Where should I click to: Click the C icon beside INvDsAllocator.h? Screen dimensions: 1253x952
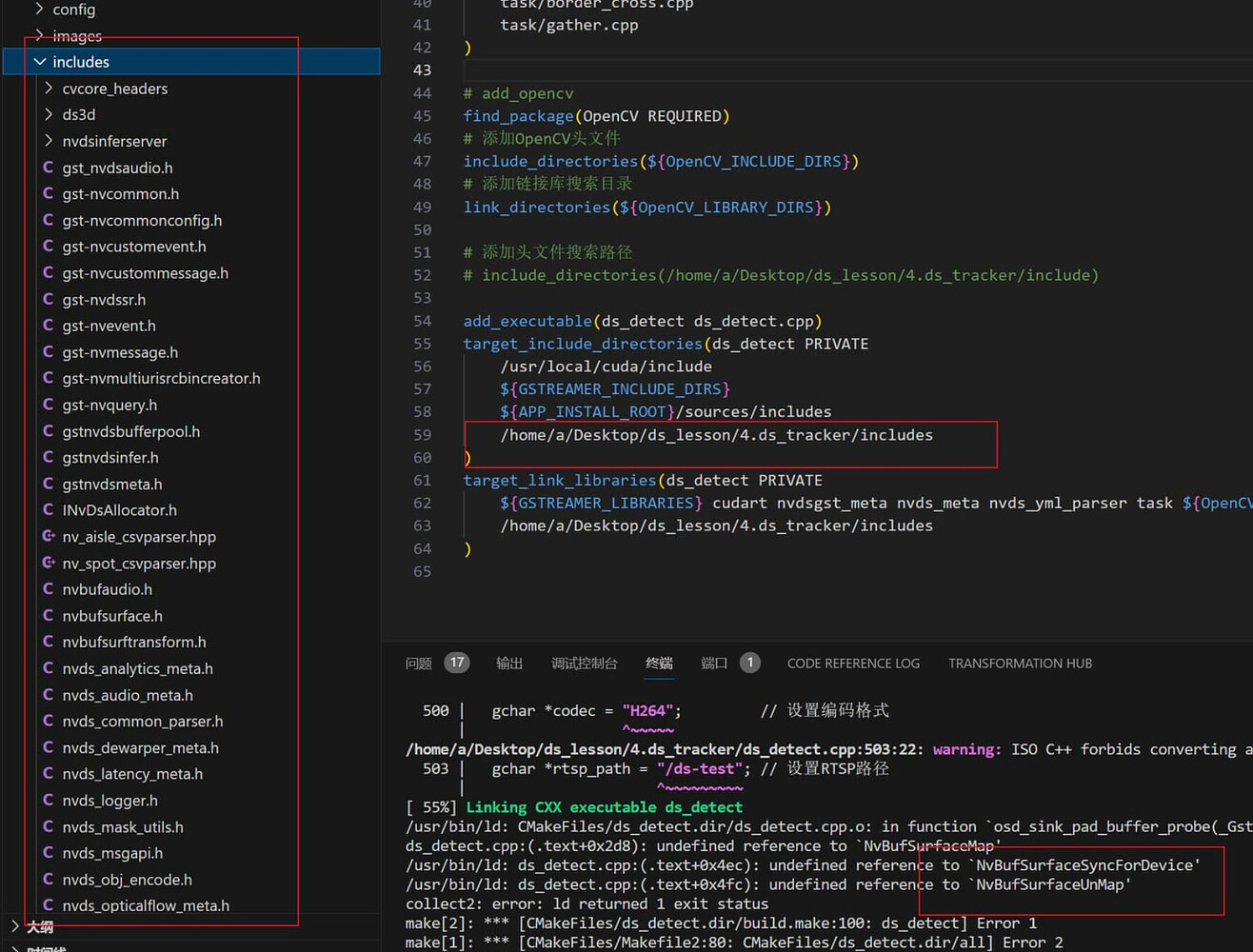pyautogui.click(x=48, y=510)
